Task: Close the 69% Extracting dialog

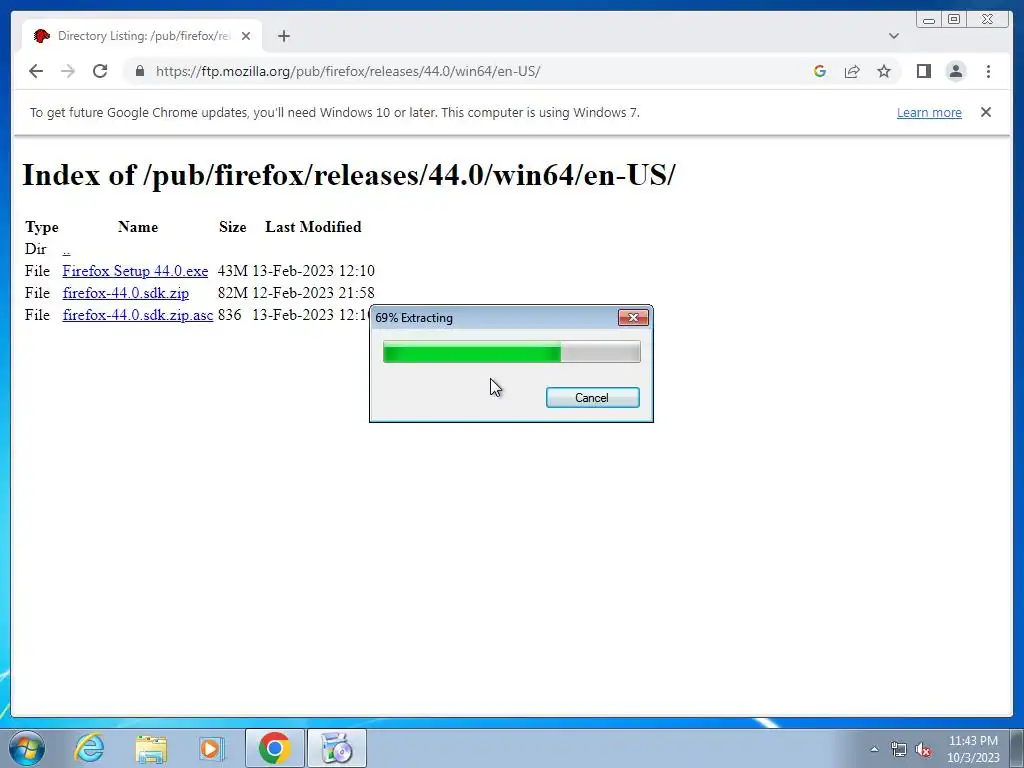Action: point(633,317)
